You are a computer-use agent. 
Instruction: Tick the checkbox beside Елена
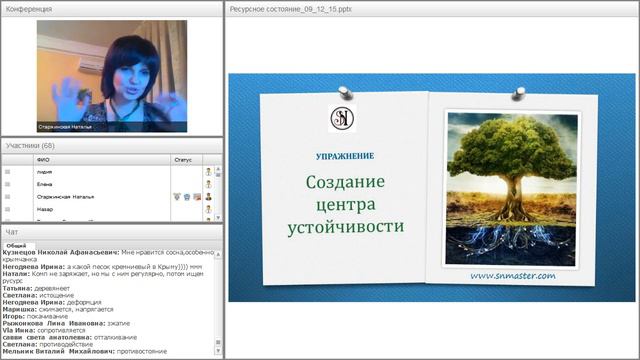(x=7, y=184)
